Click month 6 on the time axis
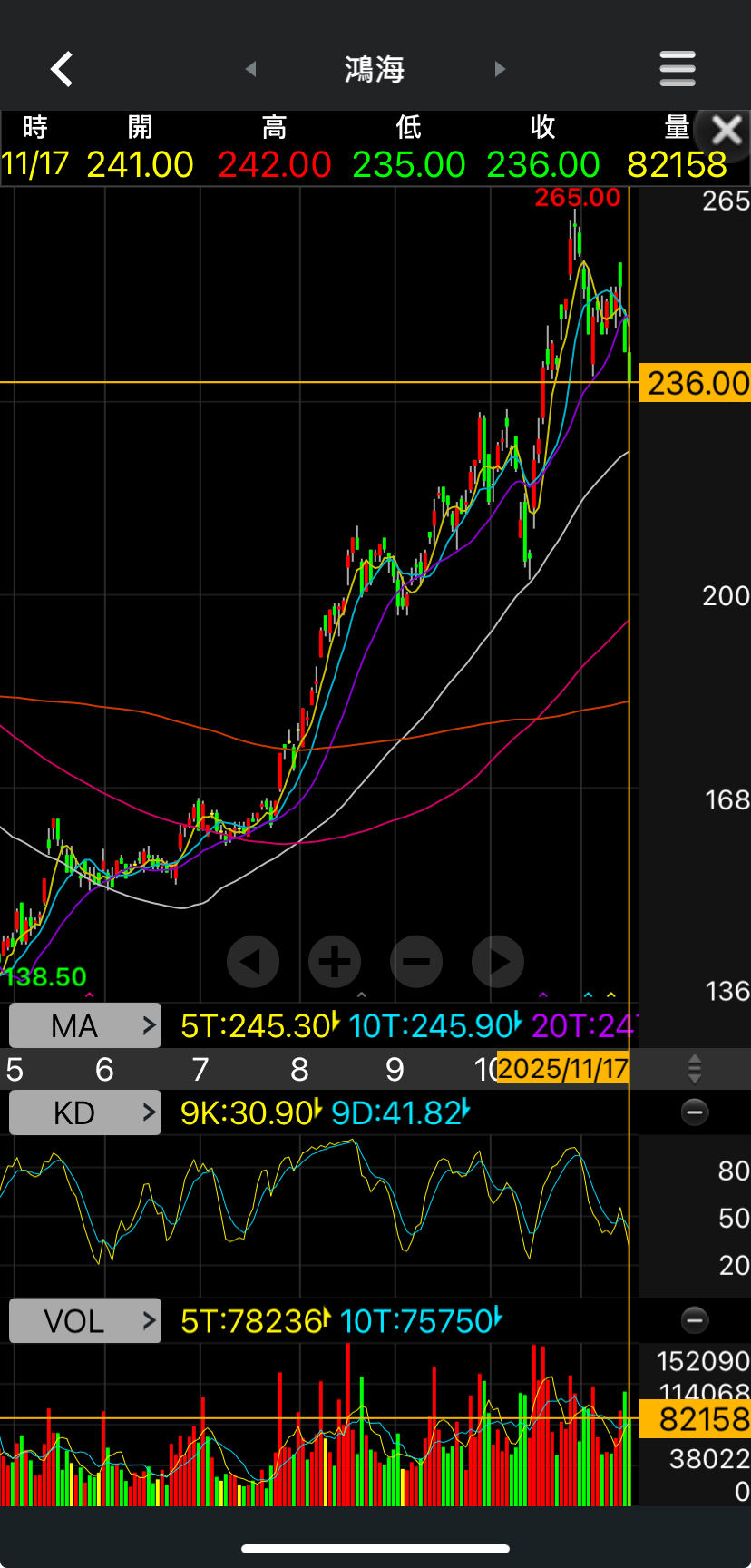The image size is (751, 1568). (x=104, y=1070)
